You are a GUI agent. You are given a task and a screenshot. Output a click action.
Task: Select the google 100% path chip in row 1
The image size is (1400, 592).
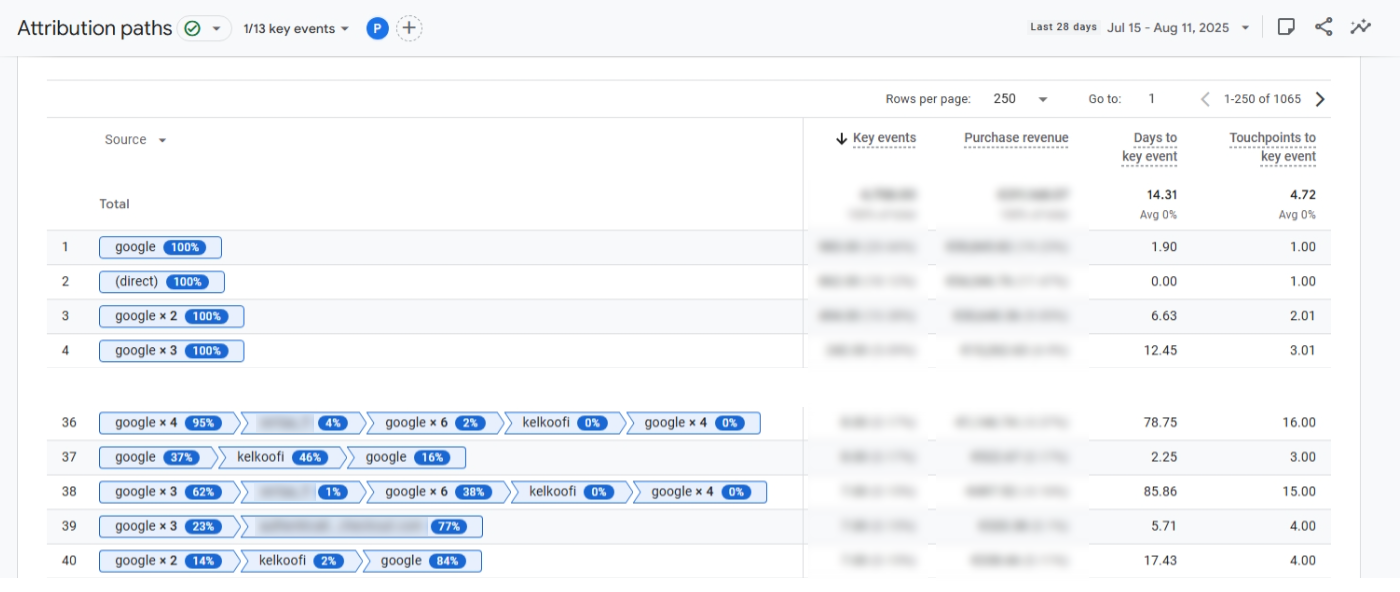[x=160, y=247]
